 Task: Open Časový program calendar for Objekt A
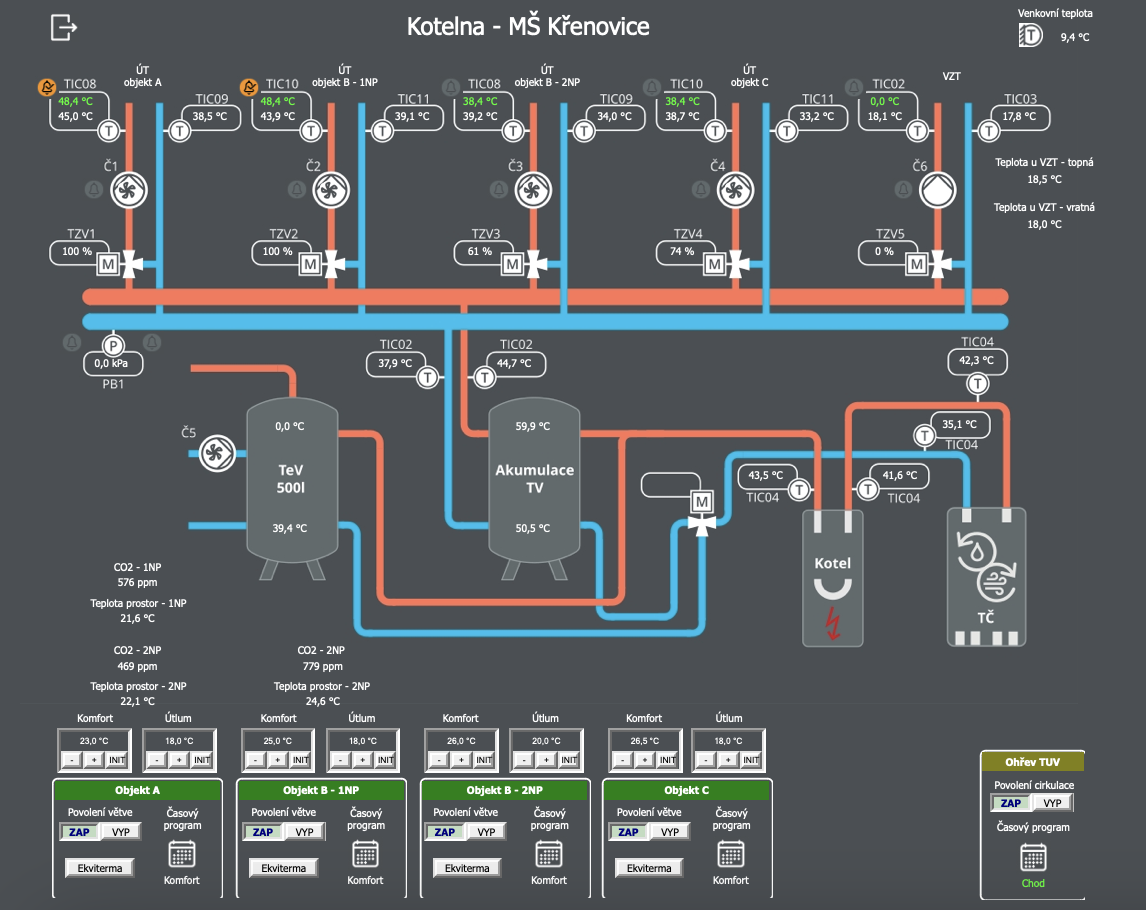point(182,853)
